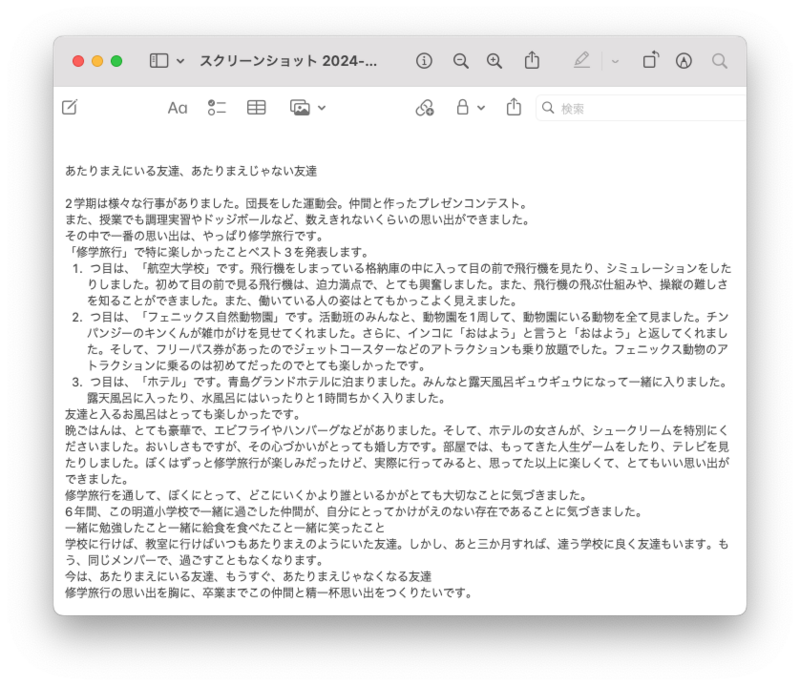Screen dimensions: 800x686
Task: Click the title line あたりまえにいる友達
Action: tap(190, 171)
